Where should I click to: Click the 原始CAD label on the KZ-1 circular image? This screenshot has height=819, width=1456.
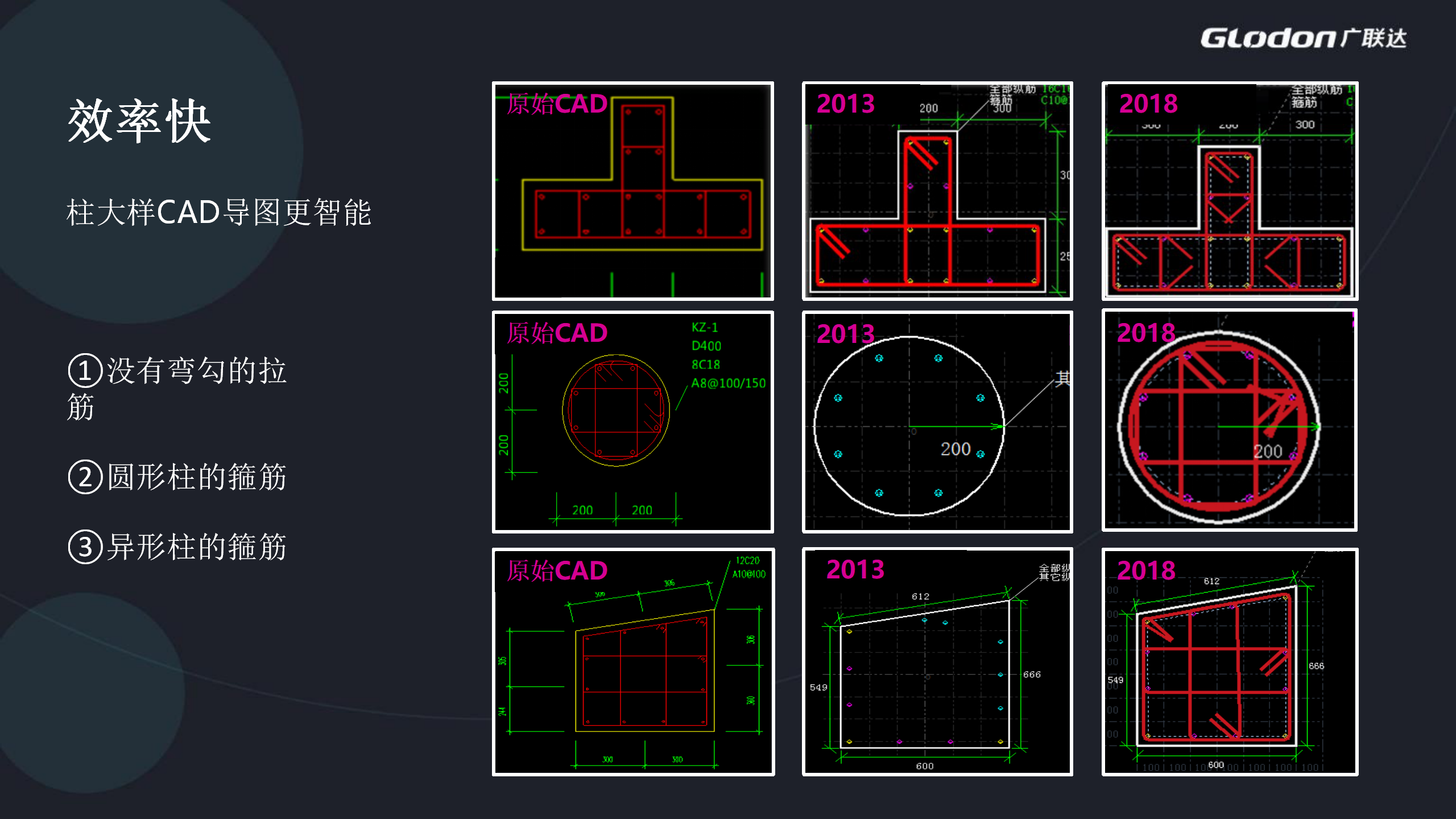click(557, 333)
